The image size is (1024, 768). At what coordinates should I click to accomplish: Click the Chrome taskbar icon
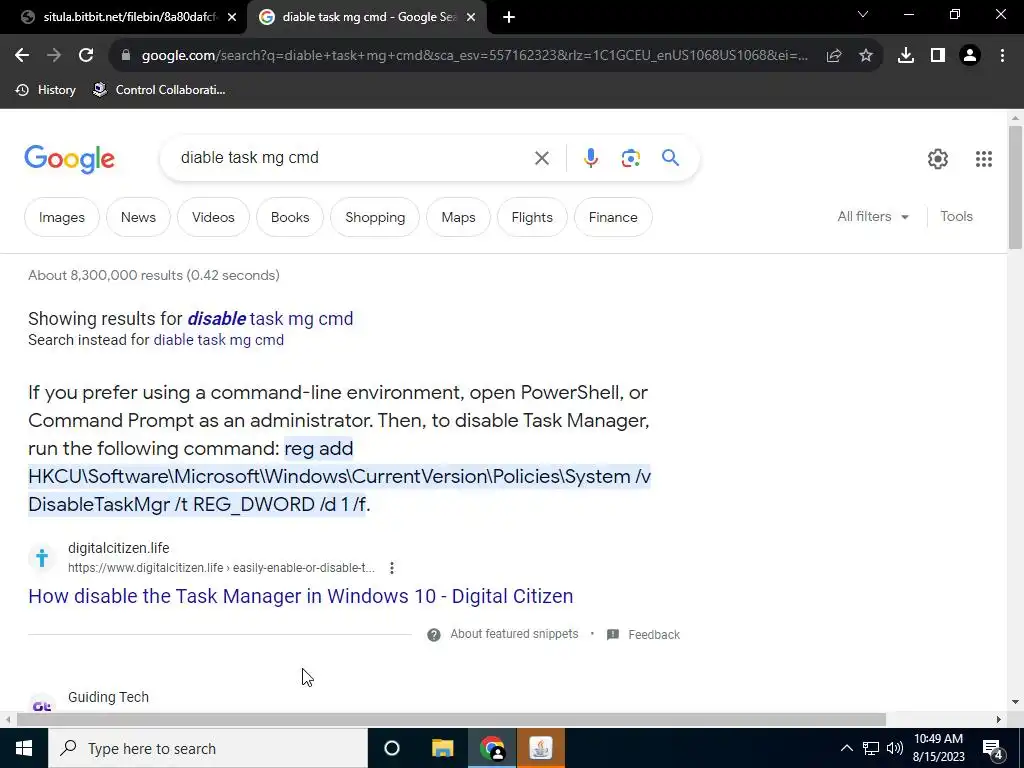pyautogui.click(x=492, y=748)
